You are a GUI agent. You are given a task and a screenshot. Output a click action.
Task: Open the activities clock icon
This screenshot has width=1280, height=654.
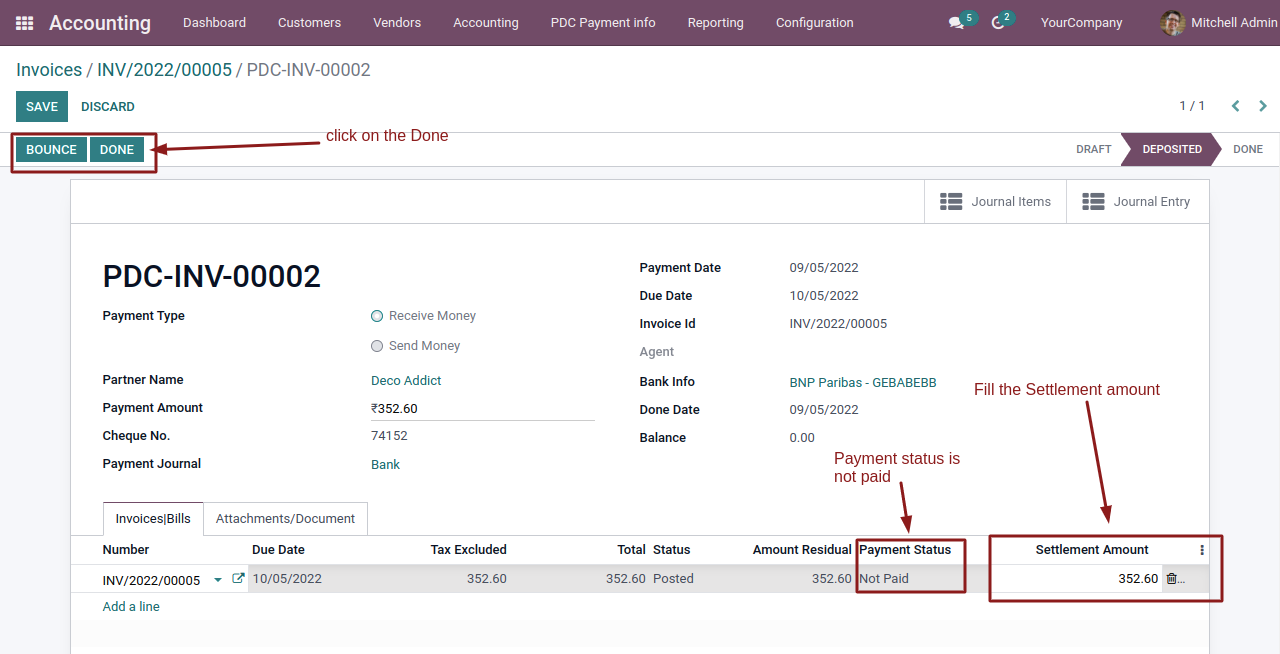[997, 23]
